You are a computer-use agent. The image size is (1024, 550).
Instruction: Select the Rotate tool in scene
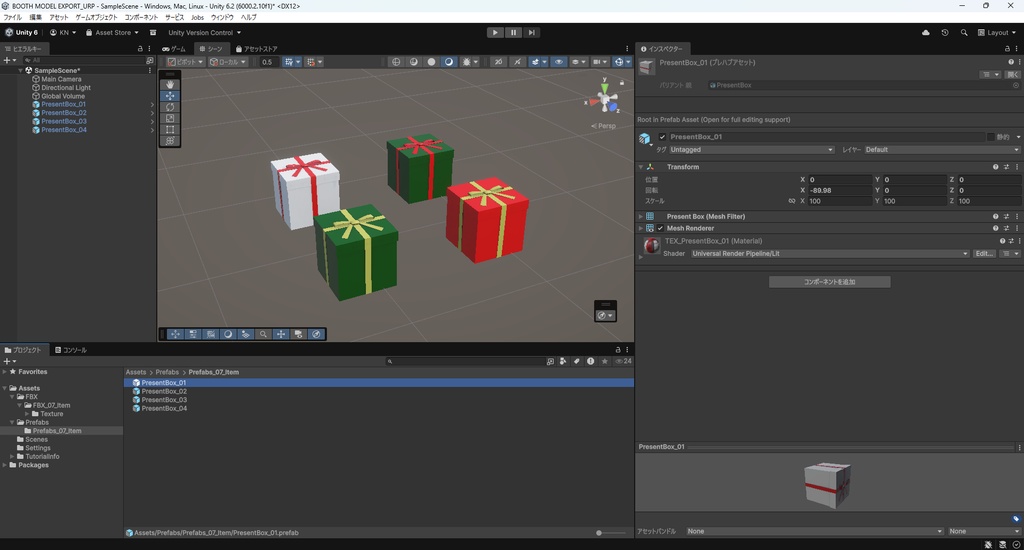click(x=170, y=107)
